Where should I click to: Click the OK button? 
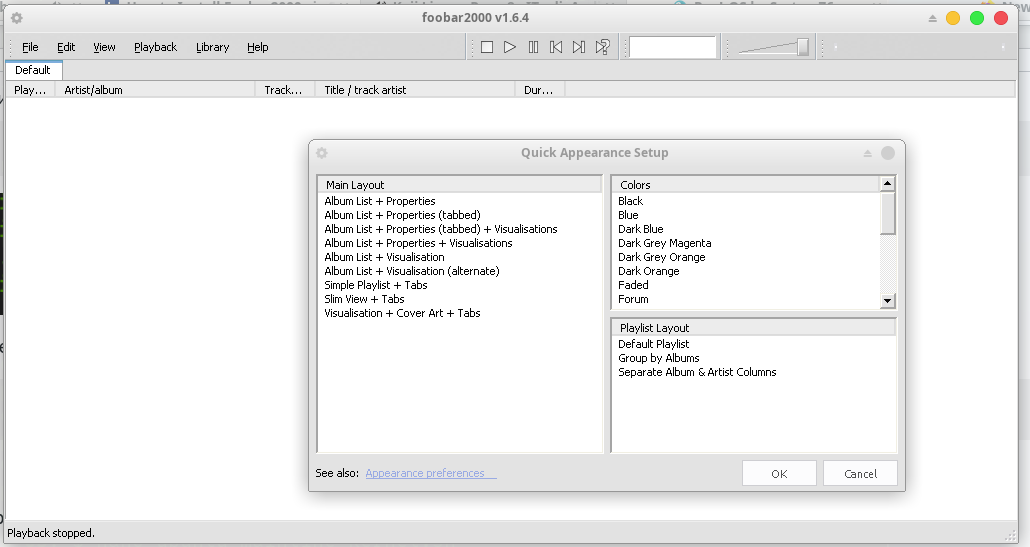coord(779,473)
